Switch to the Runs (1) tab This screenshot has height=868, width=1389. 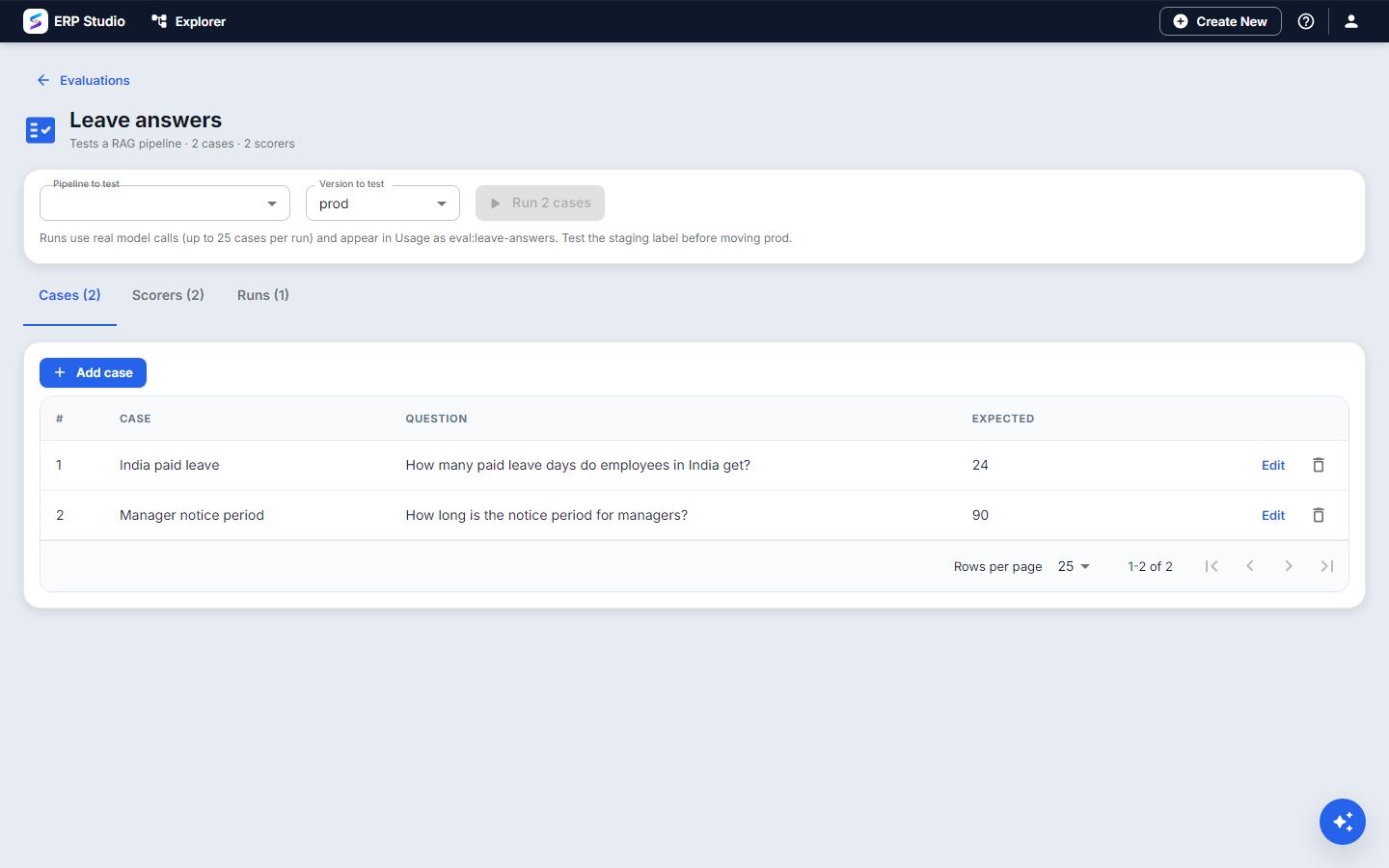pyautogui.click(x=263, y=295)
